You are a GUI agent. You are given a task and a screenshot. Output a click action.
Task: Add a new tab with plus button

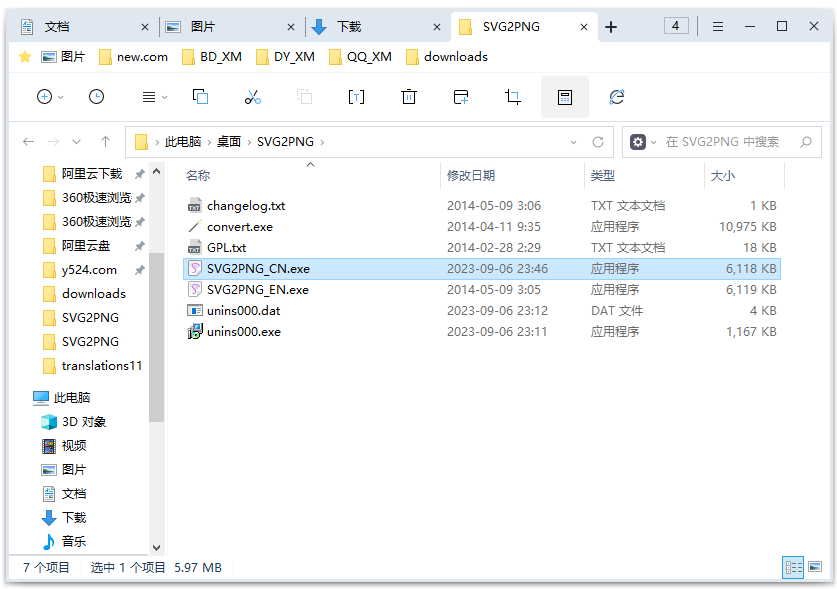611,27
